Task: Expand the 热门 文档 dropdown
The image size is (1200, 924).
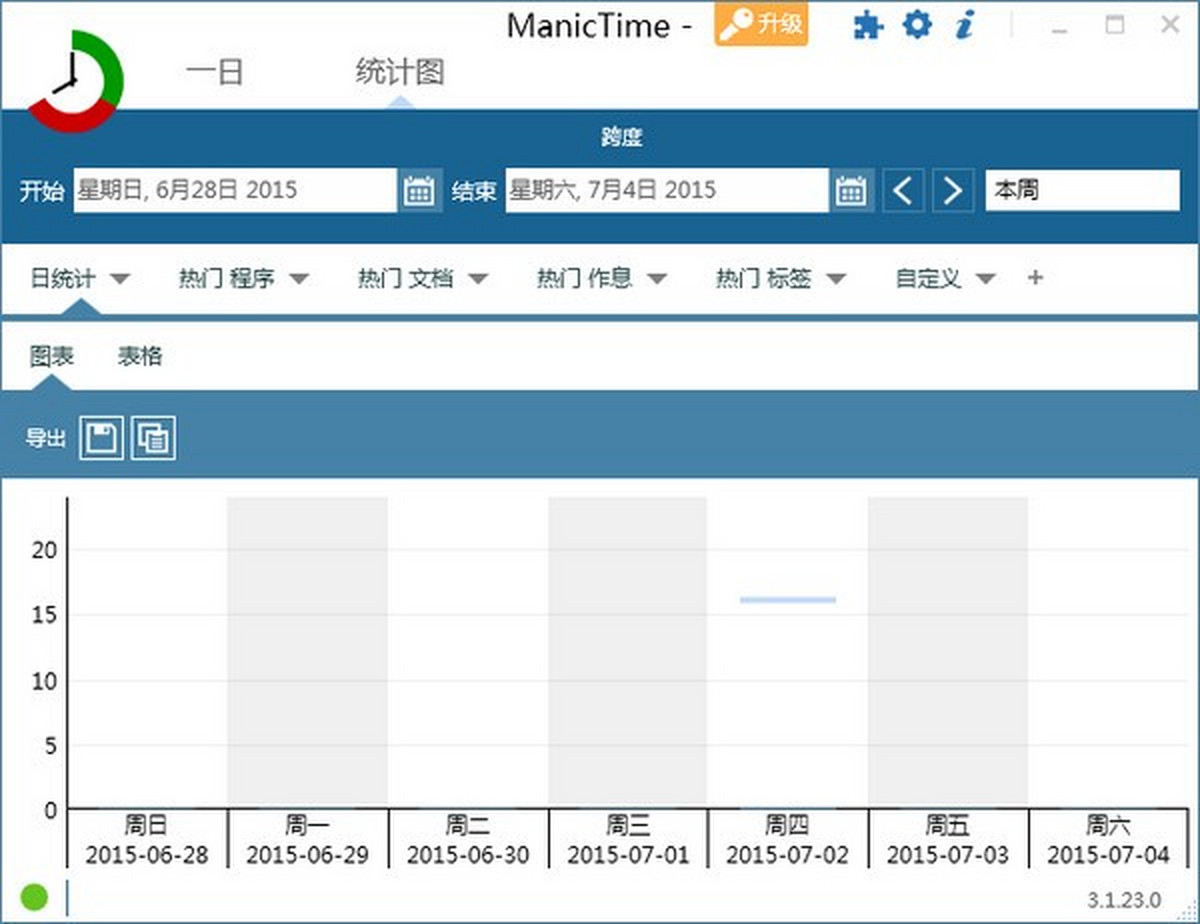Action: pos(478,279)
